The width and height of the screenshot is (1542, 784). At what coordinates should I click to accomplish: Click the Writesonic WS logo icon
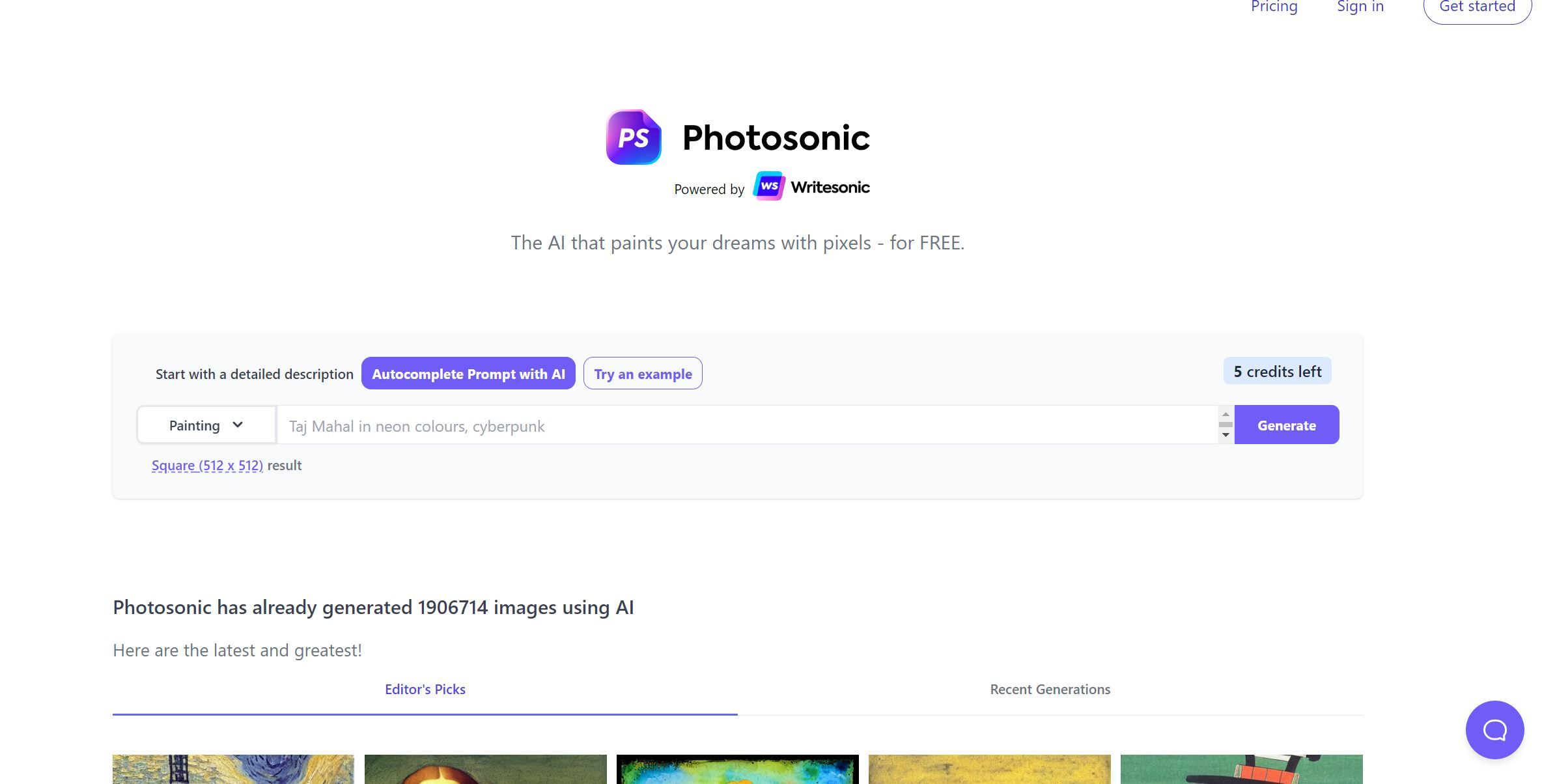770,187
